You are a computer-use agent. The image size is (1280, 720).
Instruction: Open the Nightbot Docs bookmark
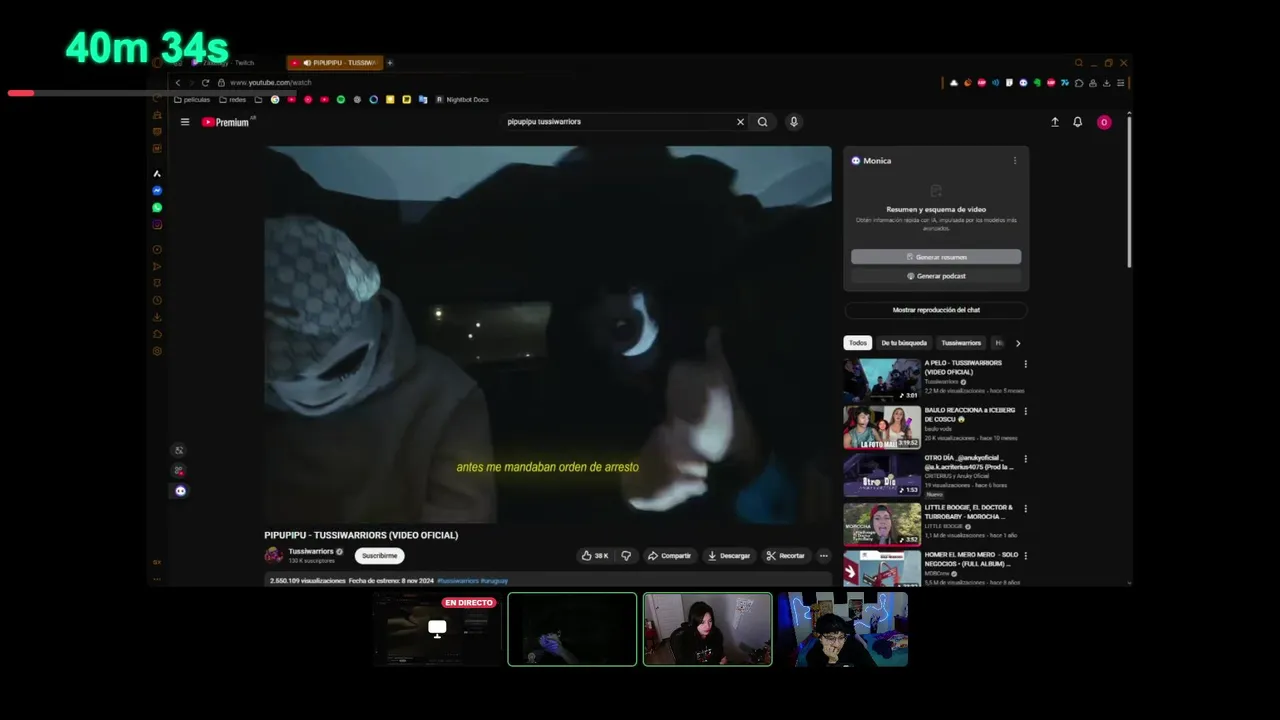[x=462, y=100]
